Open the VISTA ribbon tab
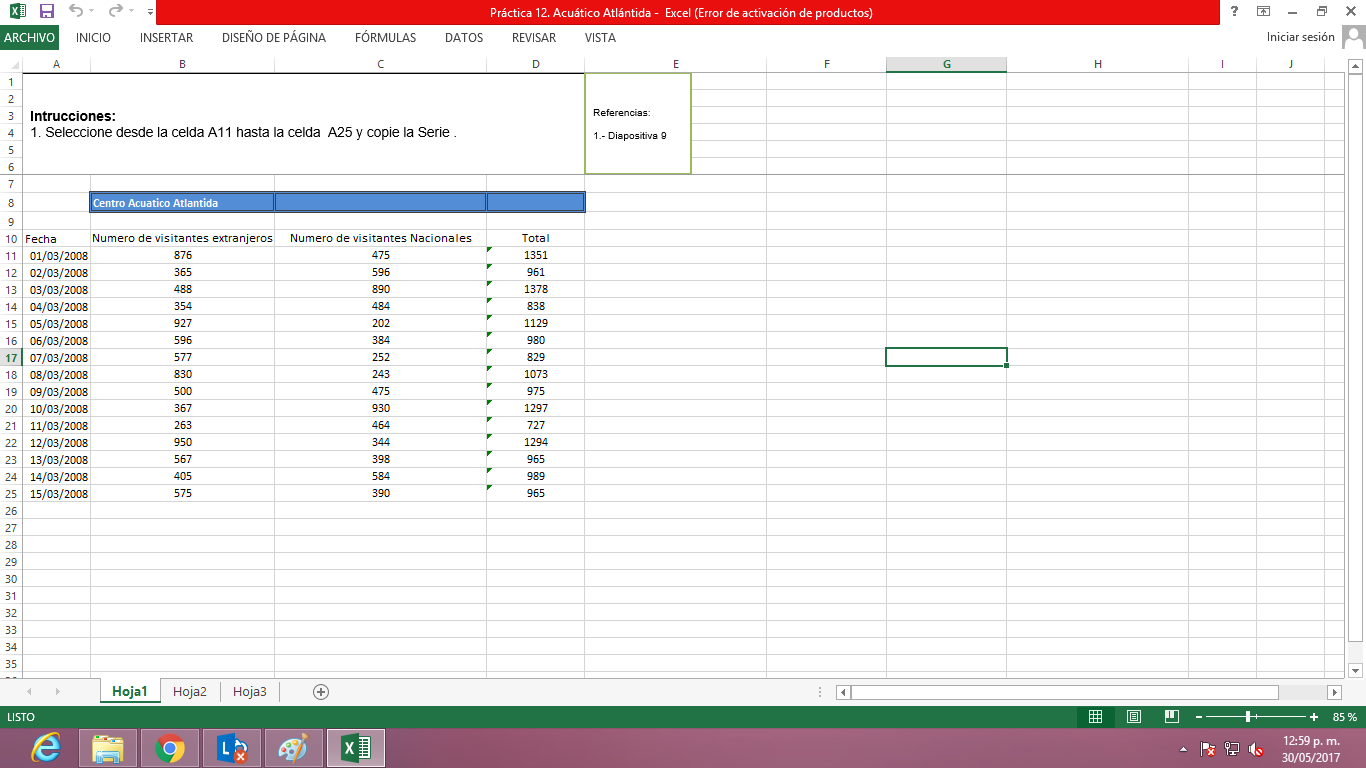The height and width of the screenshot is (768, 1366). [600, 38]
